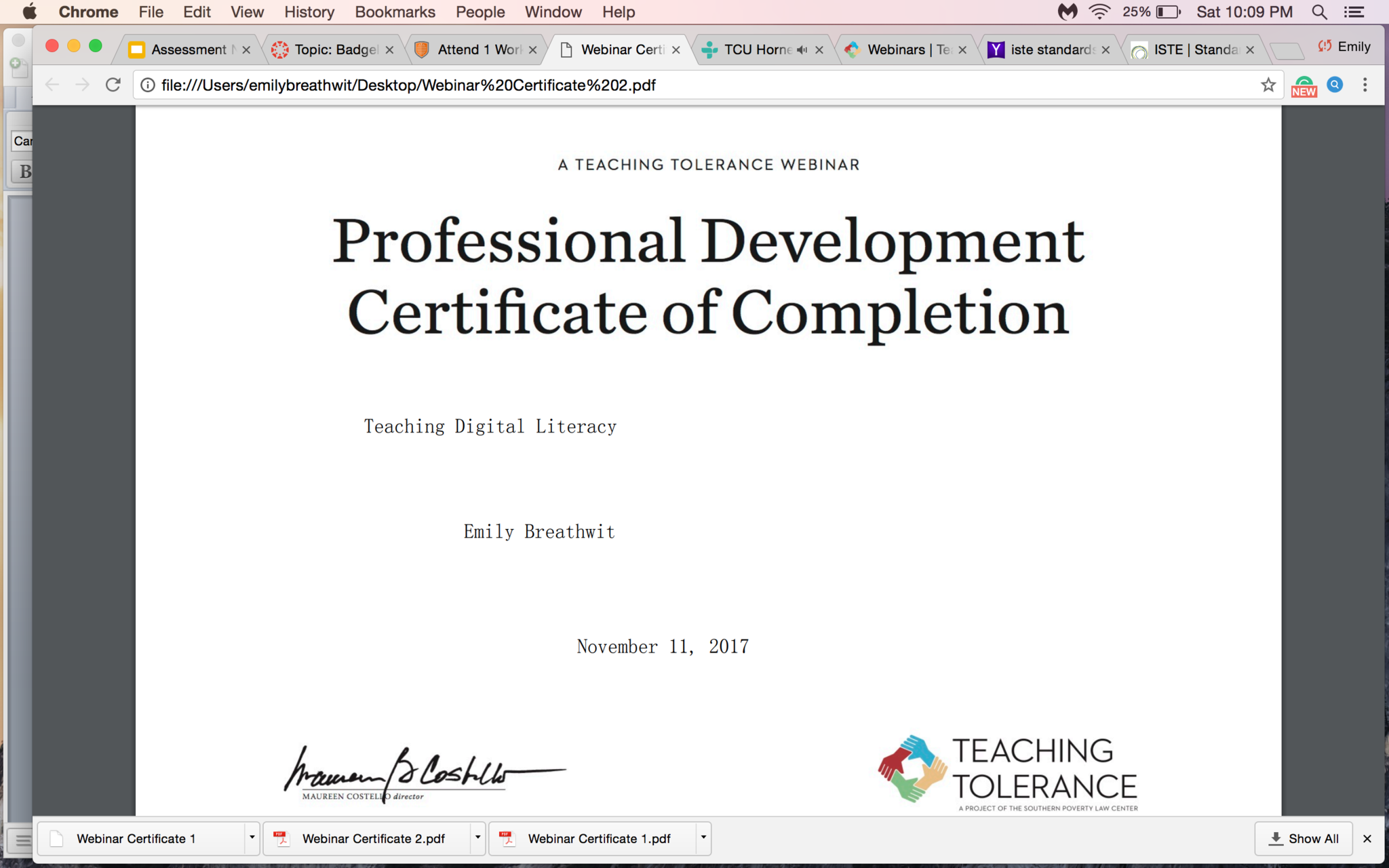Screen dimensions: 1389x868
Task: Open the Bookmarks menu
Action: (395, 12)
